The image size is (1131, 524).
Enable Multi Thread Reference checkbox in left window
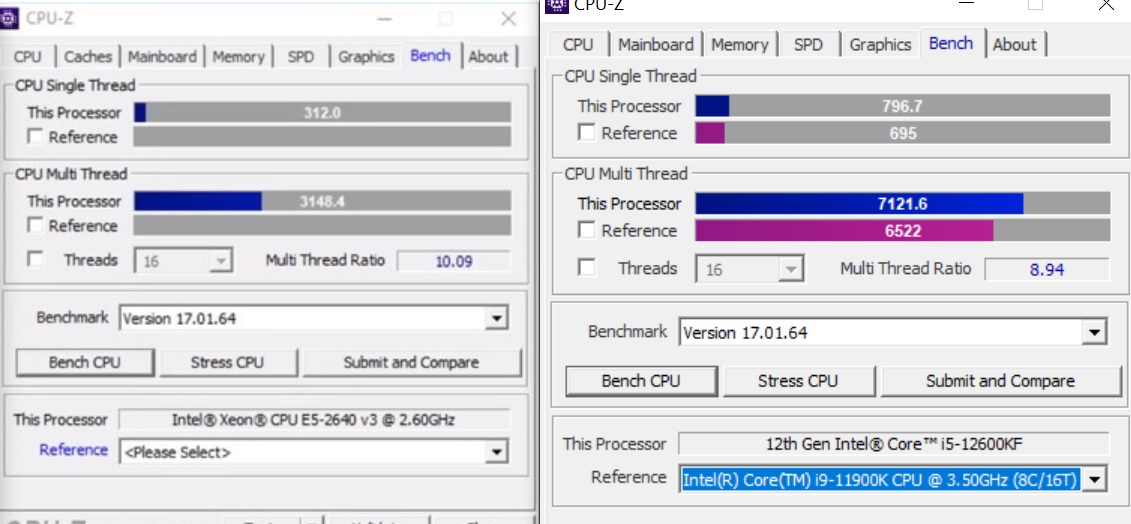pyautogui.click(x=35, y=225)
